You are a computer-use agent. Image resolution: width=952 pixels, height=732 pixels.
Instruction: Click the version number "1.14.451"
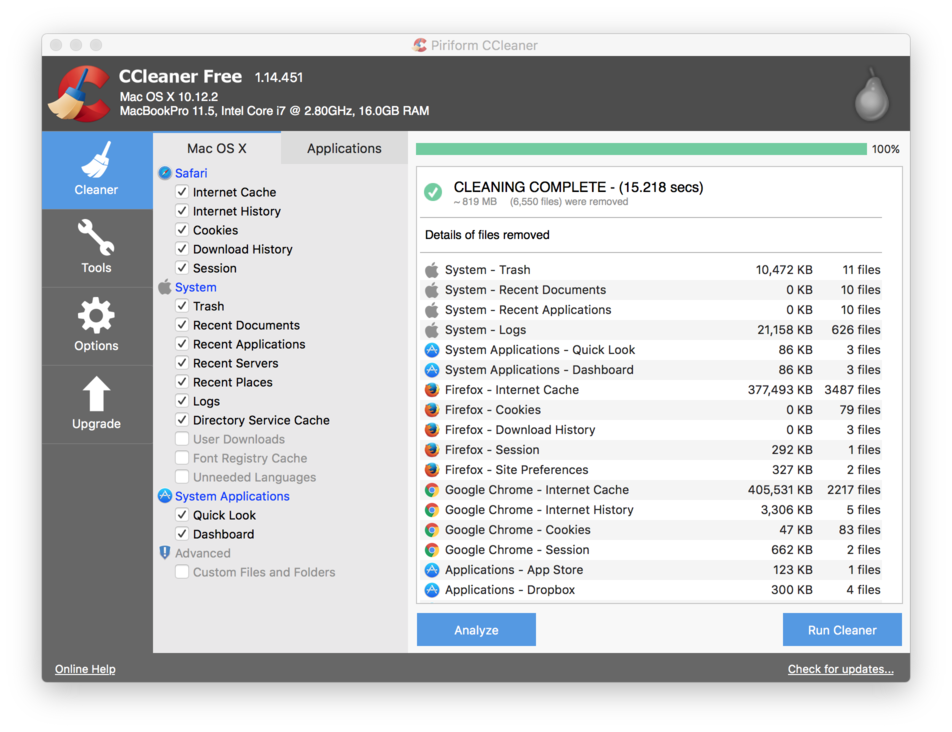point(279,78)
